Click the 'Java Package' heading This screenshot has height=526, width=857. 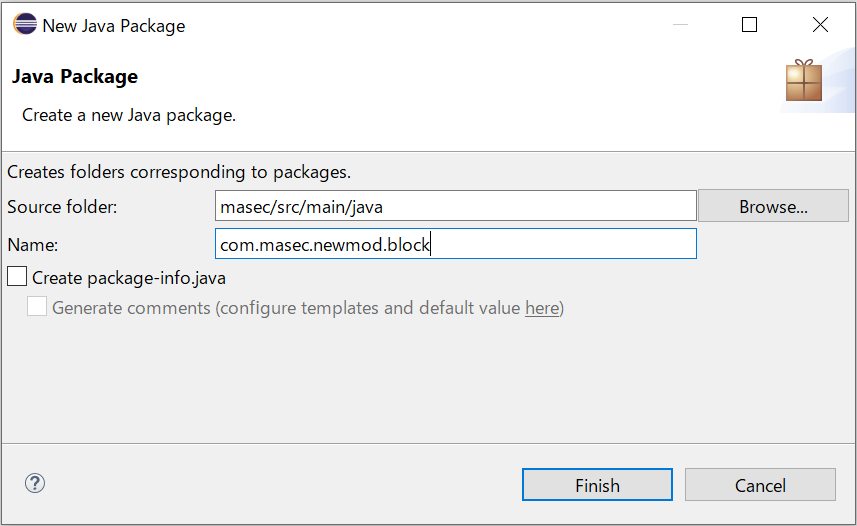coord(75,77)
